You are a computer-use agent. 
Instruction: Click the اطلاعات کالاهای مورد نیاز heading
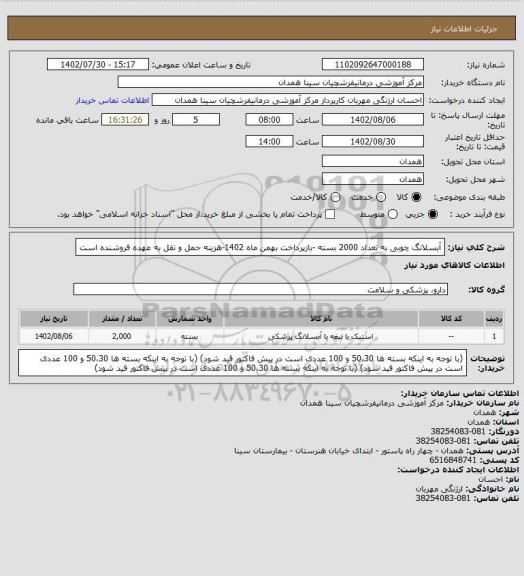[x=454, y=265]
